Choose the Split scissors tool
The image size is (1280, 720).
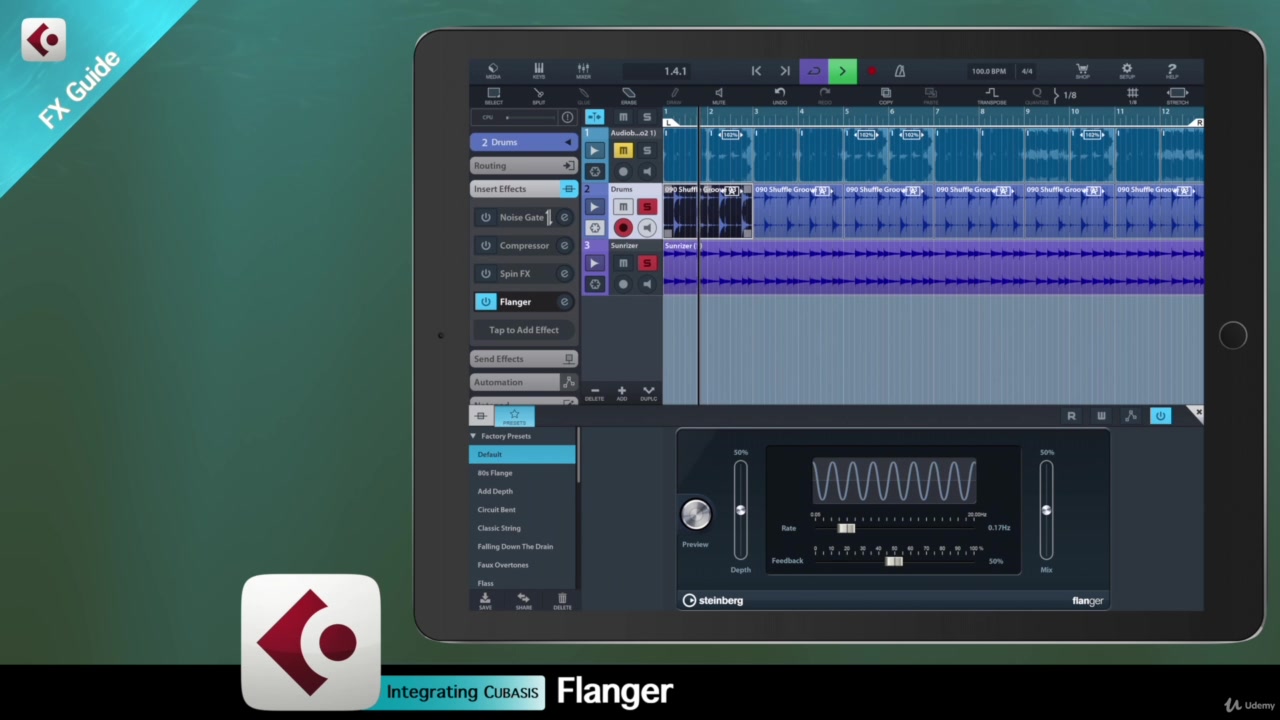click(539, 96)
